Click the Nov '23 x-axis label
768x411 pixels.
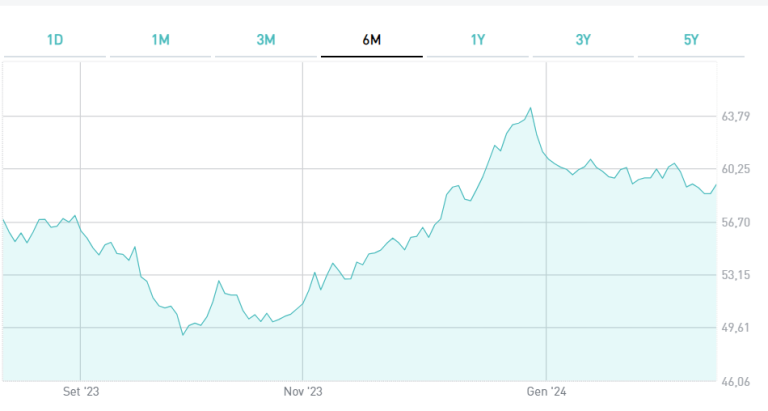(x=302, y=391)
